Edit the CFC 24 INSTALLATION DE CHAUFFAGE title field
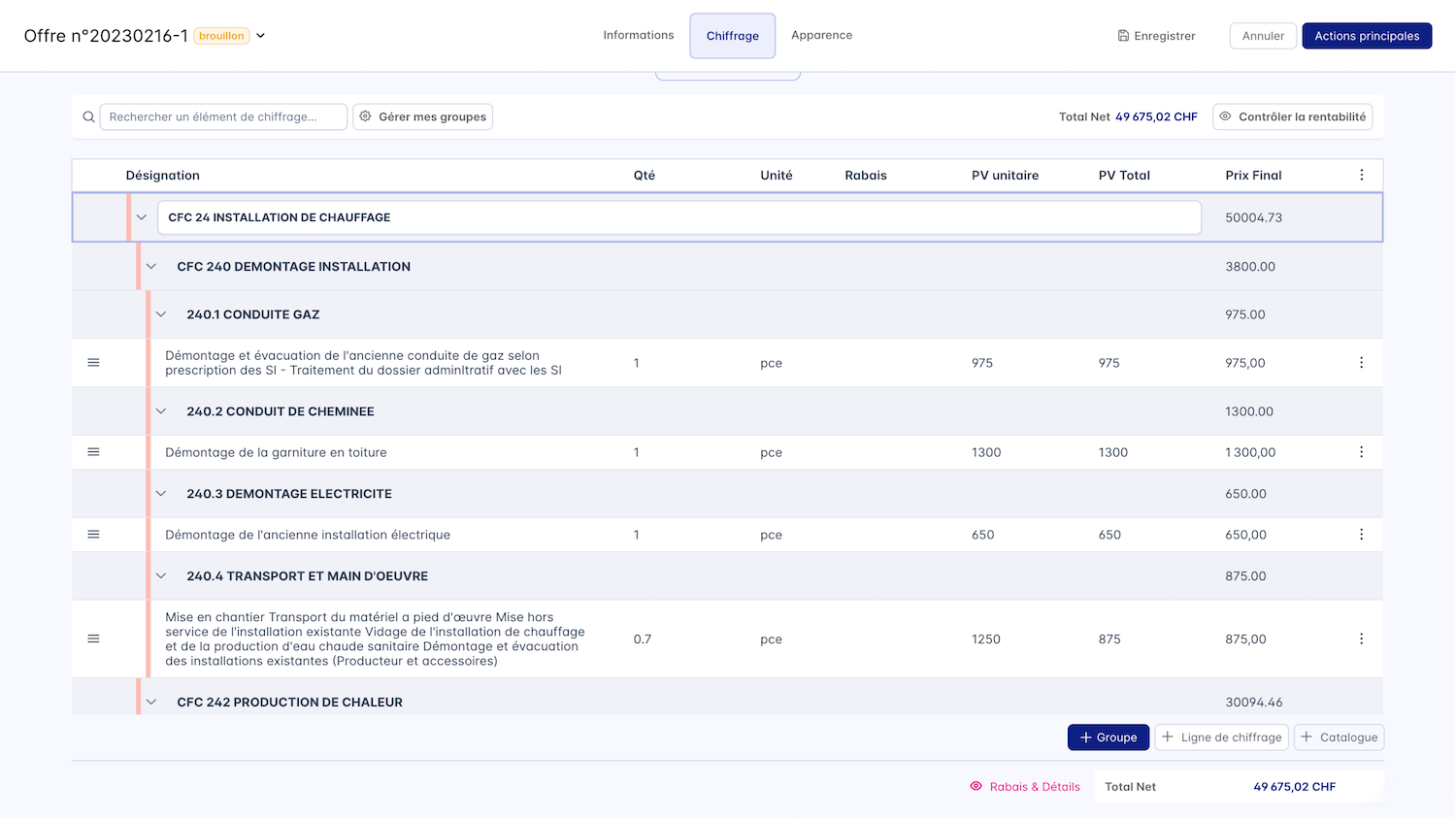 (x=679, y=217)
